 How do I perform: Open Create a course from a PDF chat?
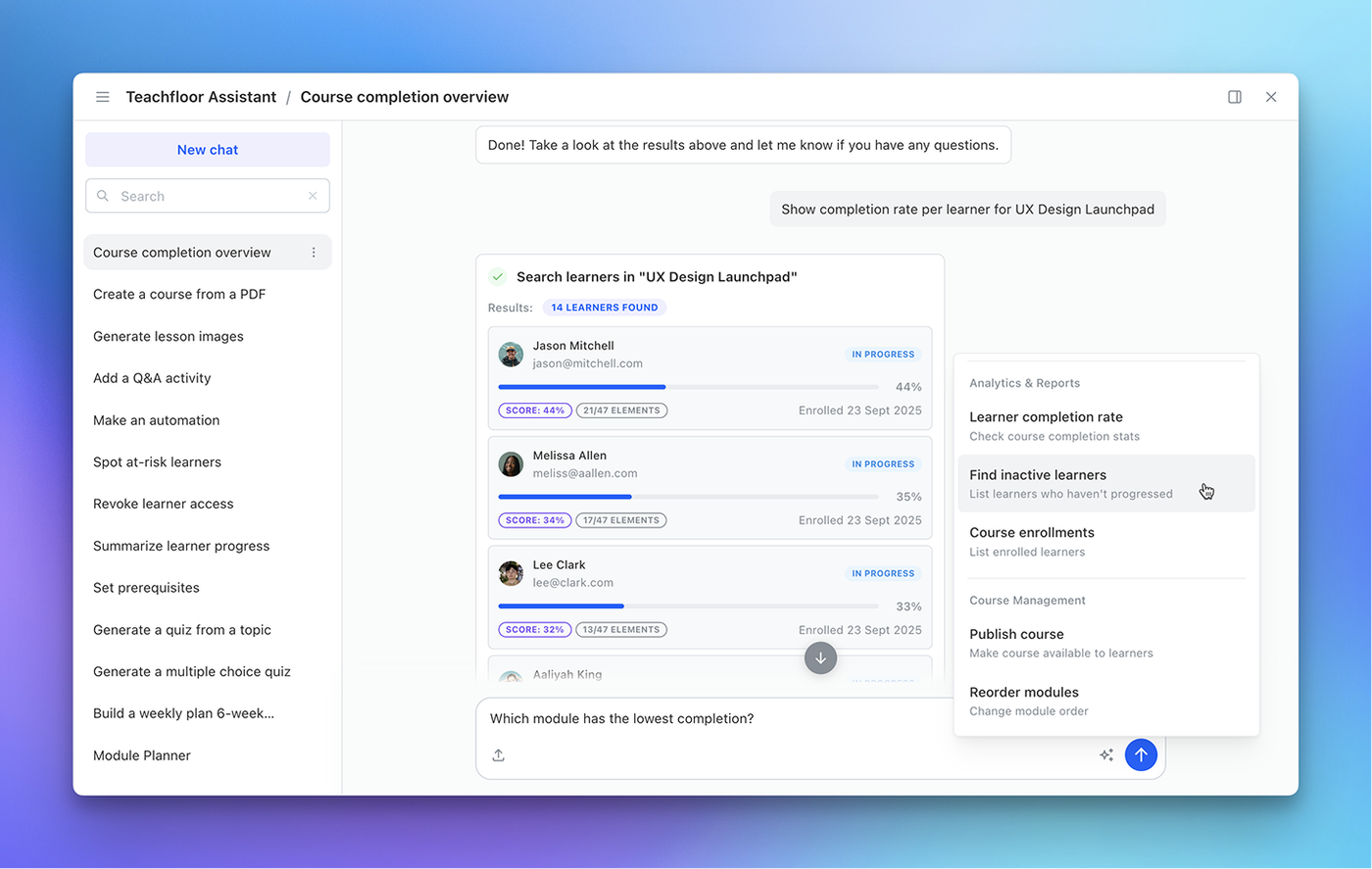[179, 295]
